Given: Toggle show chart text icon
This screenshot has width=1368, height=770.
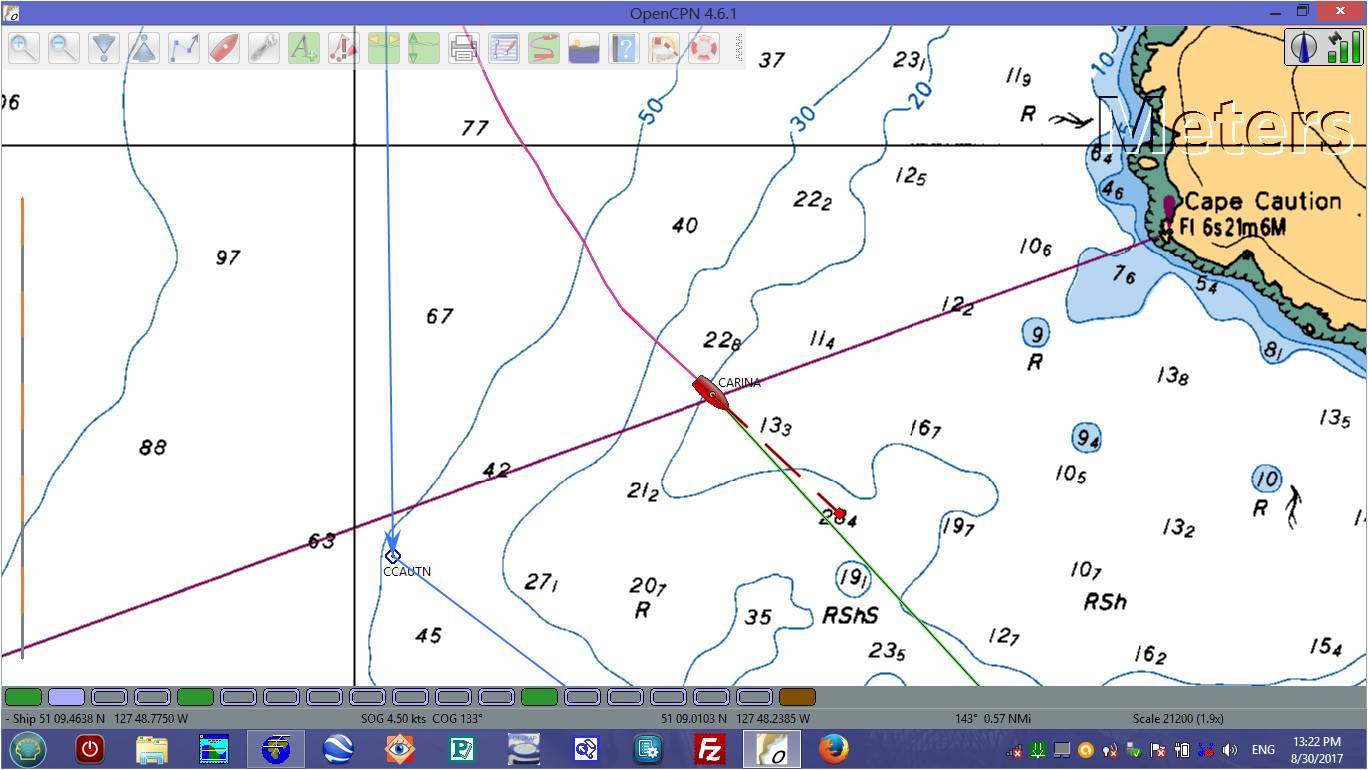Looking at the screenshot, I should click(x=304, y=48).
